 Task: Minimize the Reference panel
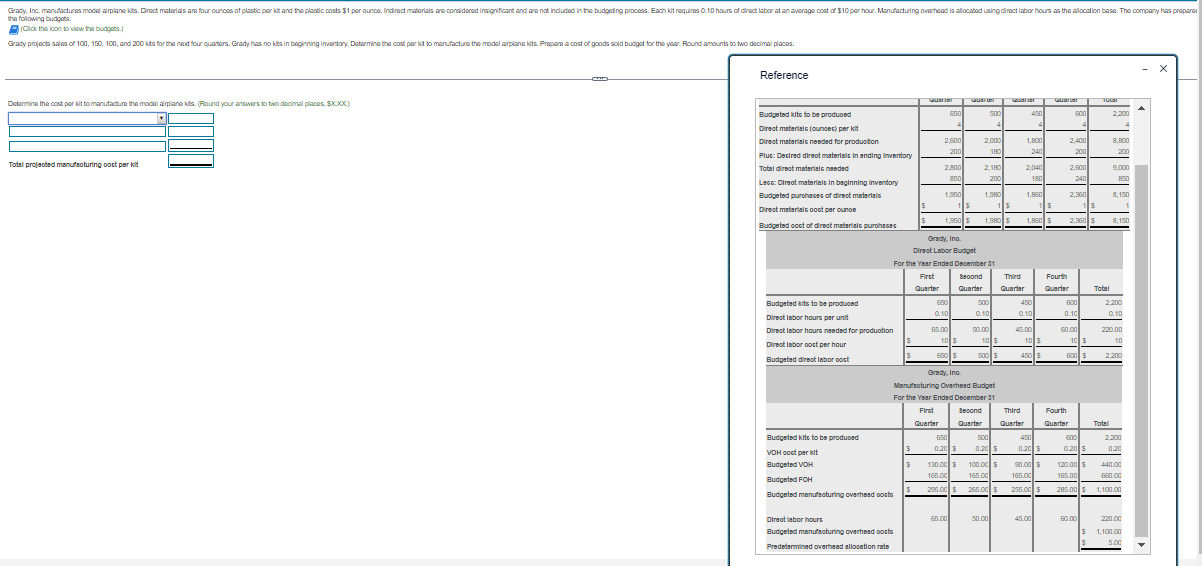pyautogui.click(x=1144, y=68)
